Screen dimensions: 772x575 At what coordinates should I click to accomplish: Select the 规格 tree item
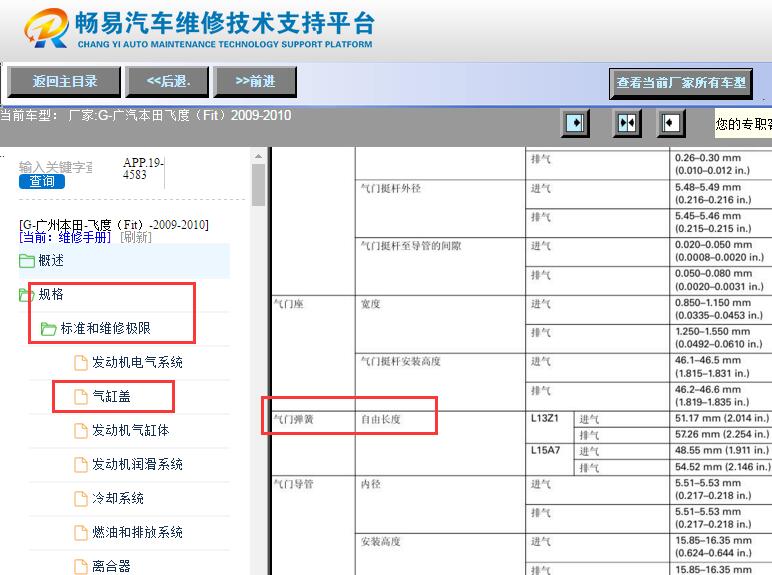(x=51, y=294)
